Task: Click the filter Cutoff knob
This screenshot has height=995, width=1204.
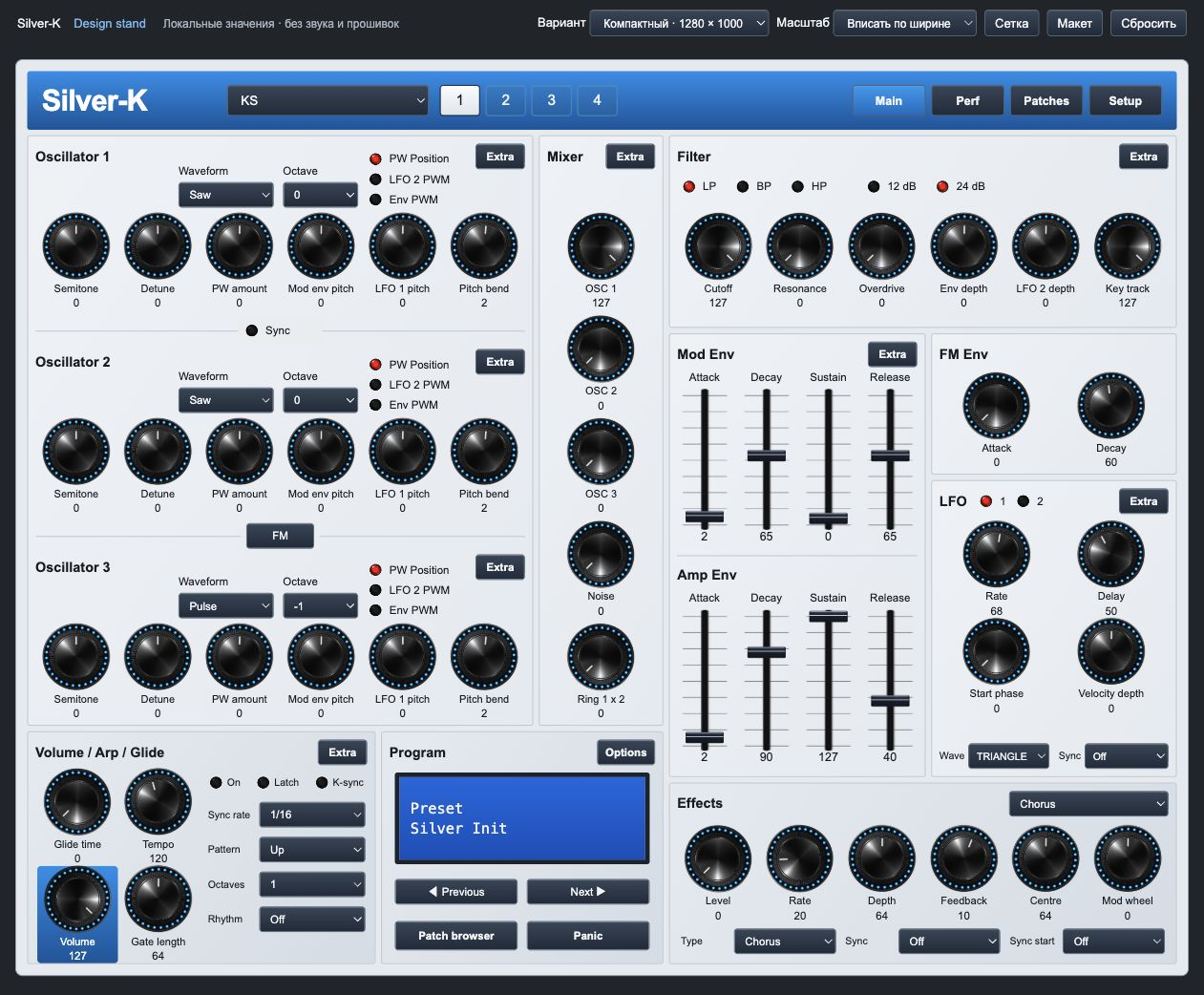Action: point(718,246)
